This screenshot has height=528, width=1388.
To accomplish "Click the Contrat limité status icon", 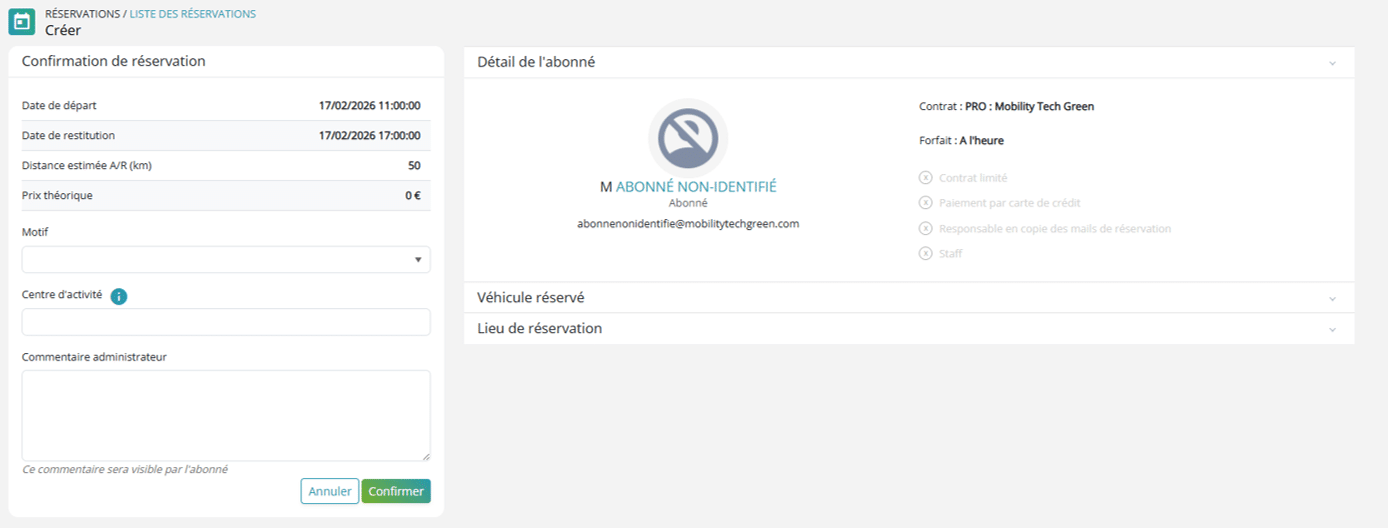I will tap(925, 178).
